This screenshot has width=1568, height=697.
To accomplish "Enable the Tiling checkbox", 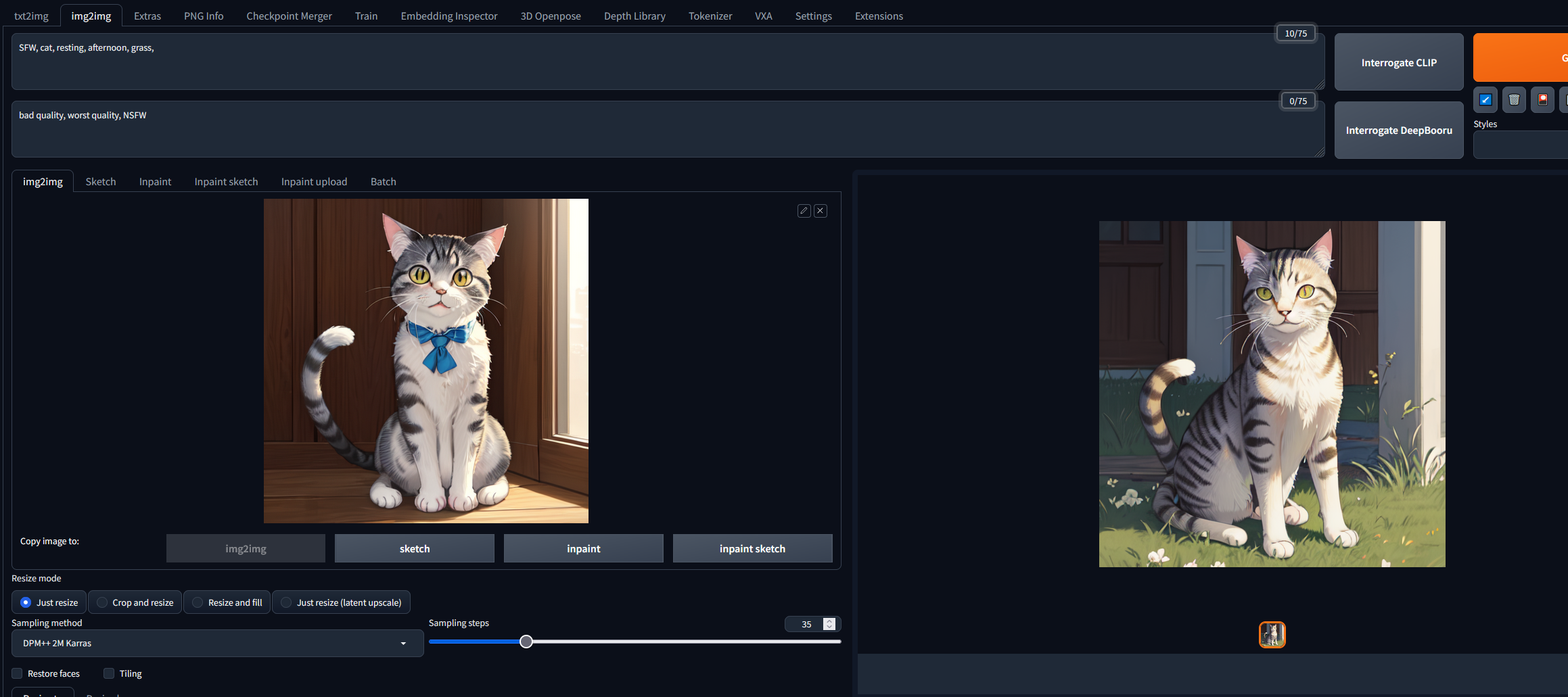I will pos(108,673).
